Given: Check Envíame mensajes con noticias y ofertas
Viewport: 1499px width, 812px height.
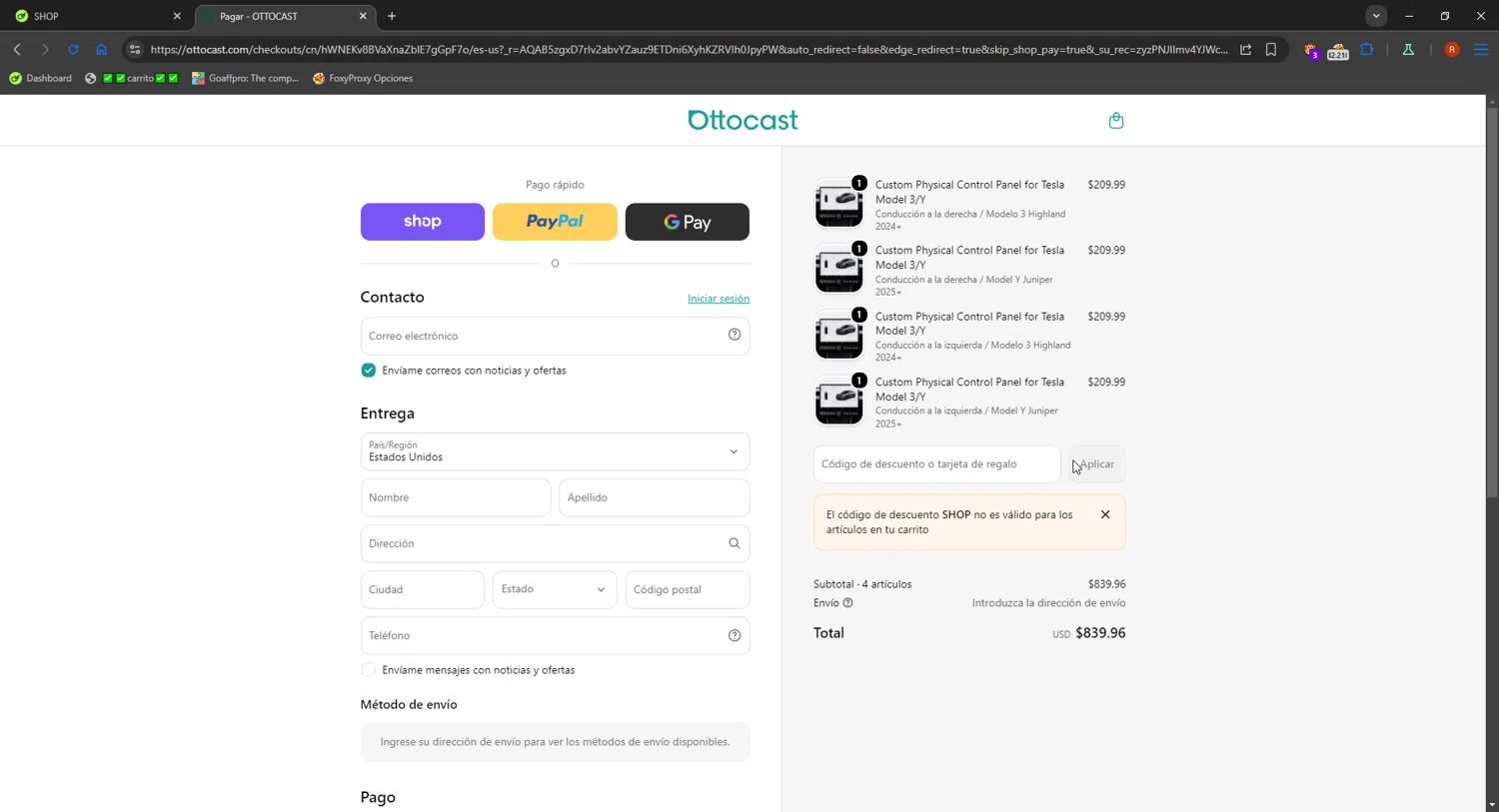Looking at the screenshot, I should pyautogui.click(x=369, y=670).
